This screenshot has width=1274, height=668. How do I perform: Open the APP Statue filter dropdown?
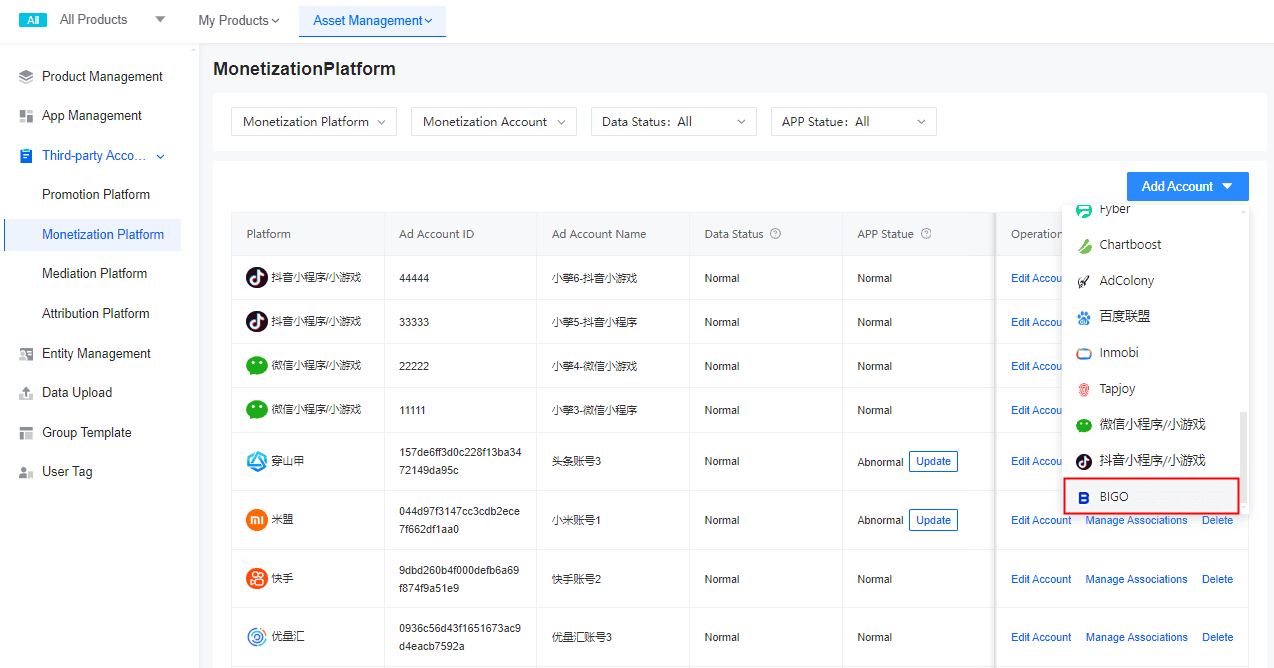pyautogui.click(x=853, y=122)
